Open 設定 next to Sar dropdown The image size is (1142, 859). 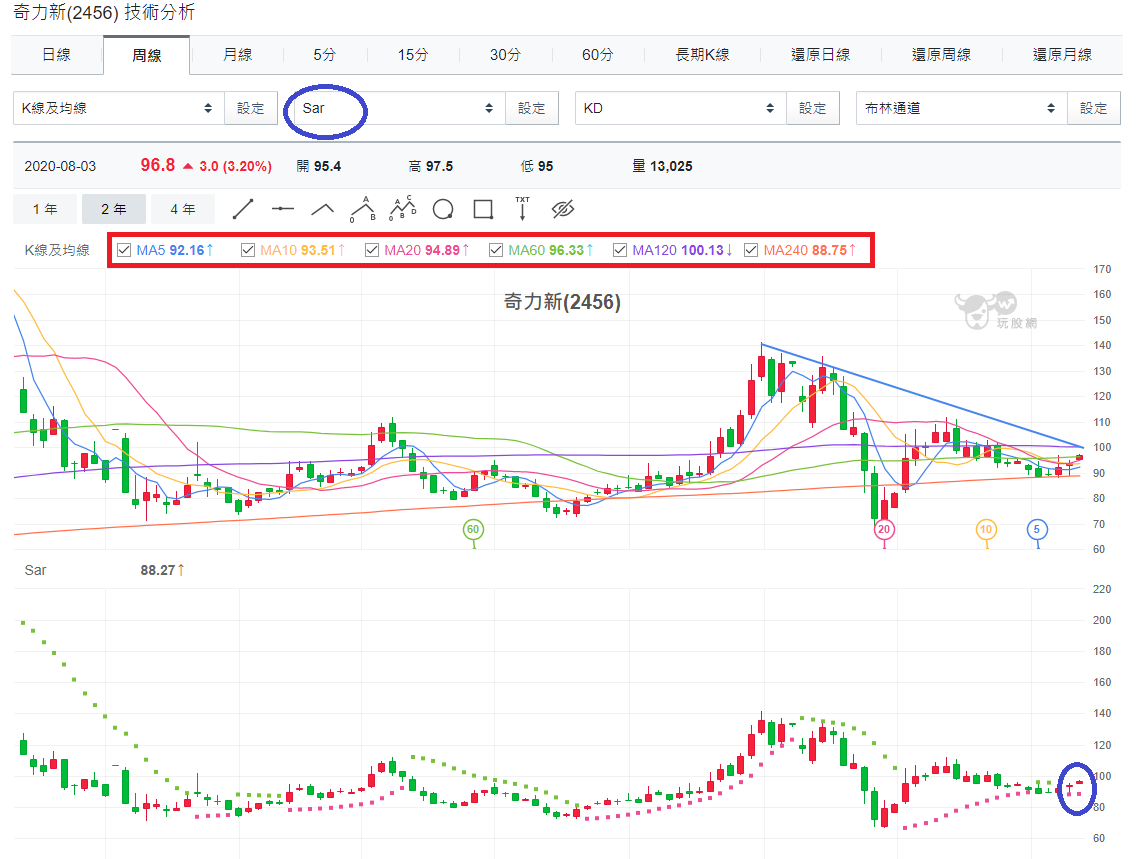[x=532, y=108]
